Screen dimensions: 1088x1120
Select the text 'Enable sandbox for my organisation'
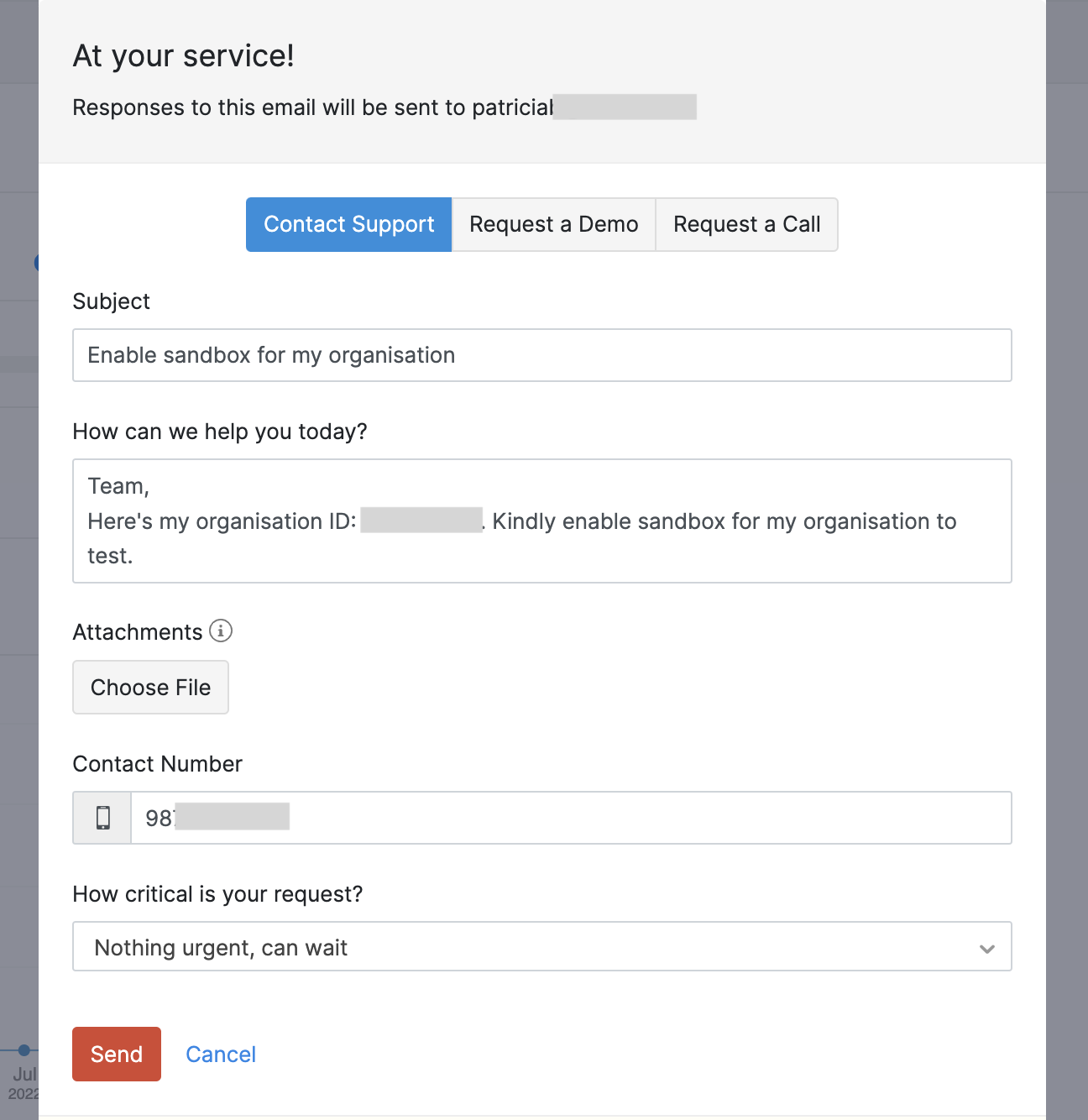(x=270, y=355)
